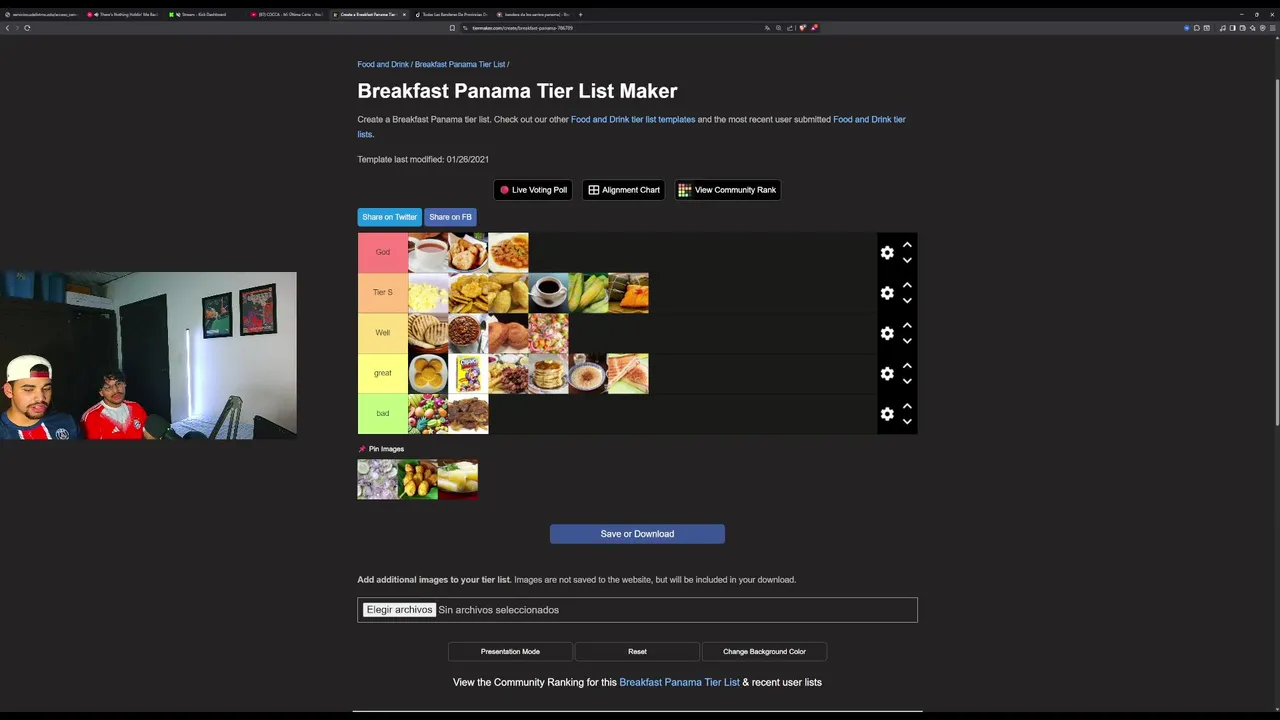Click the page vertical scrollbar
1280x720 pixels.
click(1277, 250)
